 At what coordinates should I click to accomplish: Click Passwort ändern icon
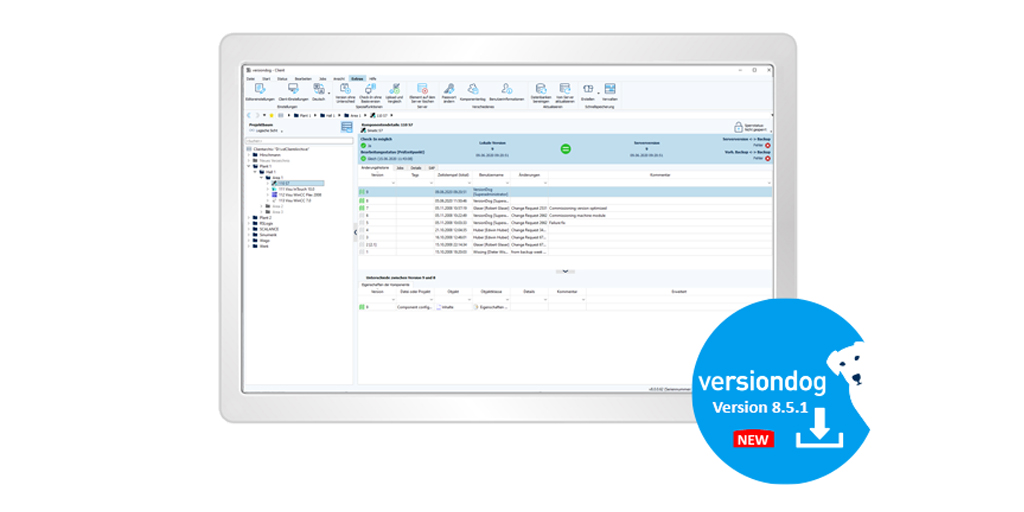[x=449, y=89]
